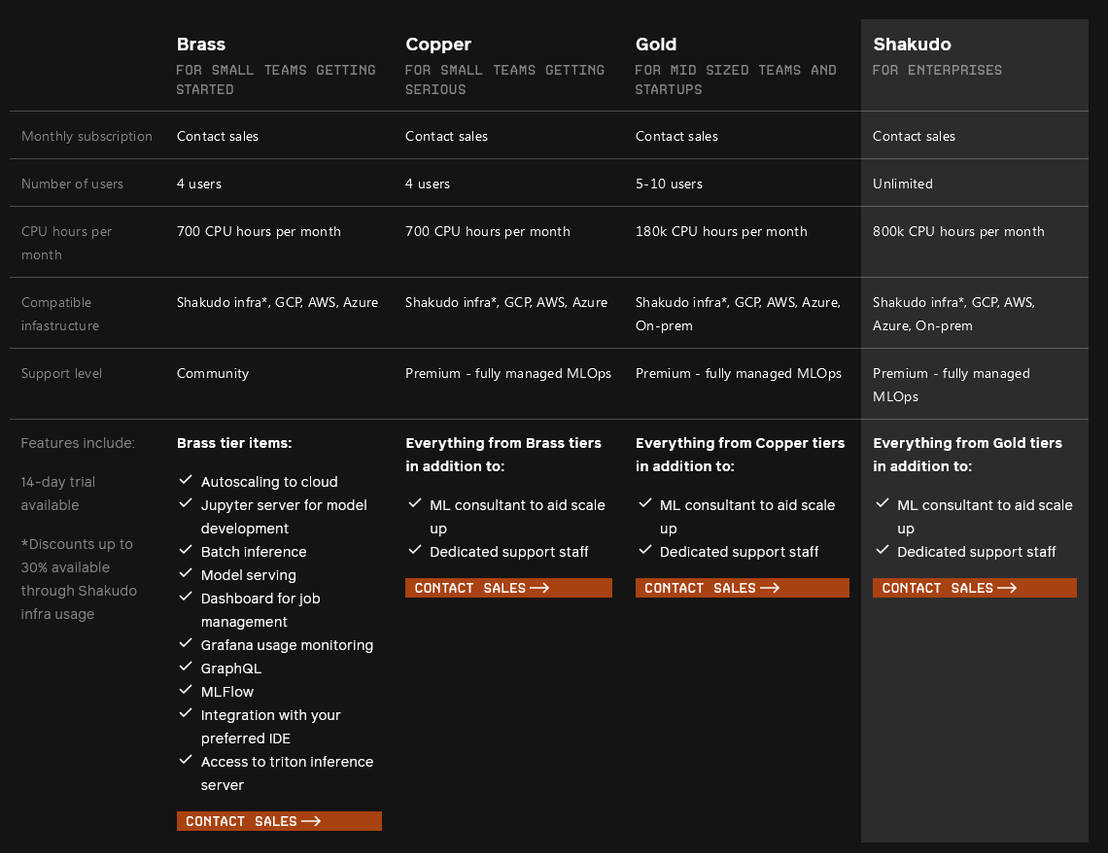
Task: Click the checkmark beside Grafana usage monitoring
Action: pos(186,644)
